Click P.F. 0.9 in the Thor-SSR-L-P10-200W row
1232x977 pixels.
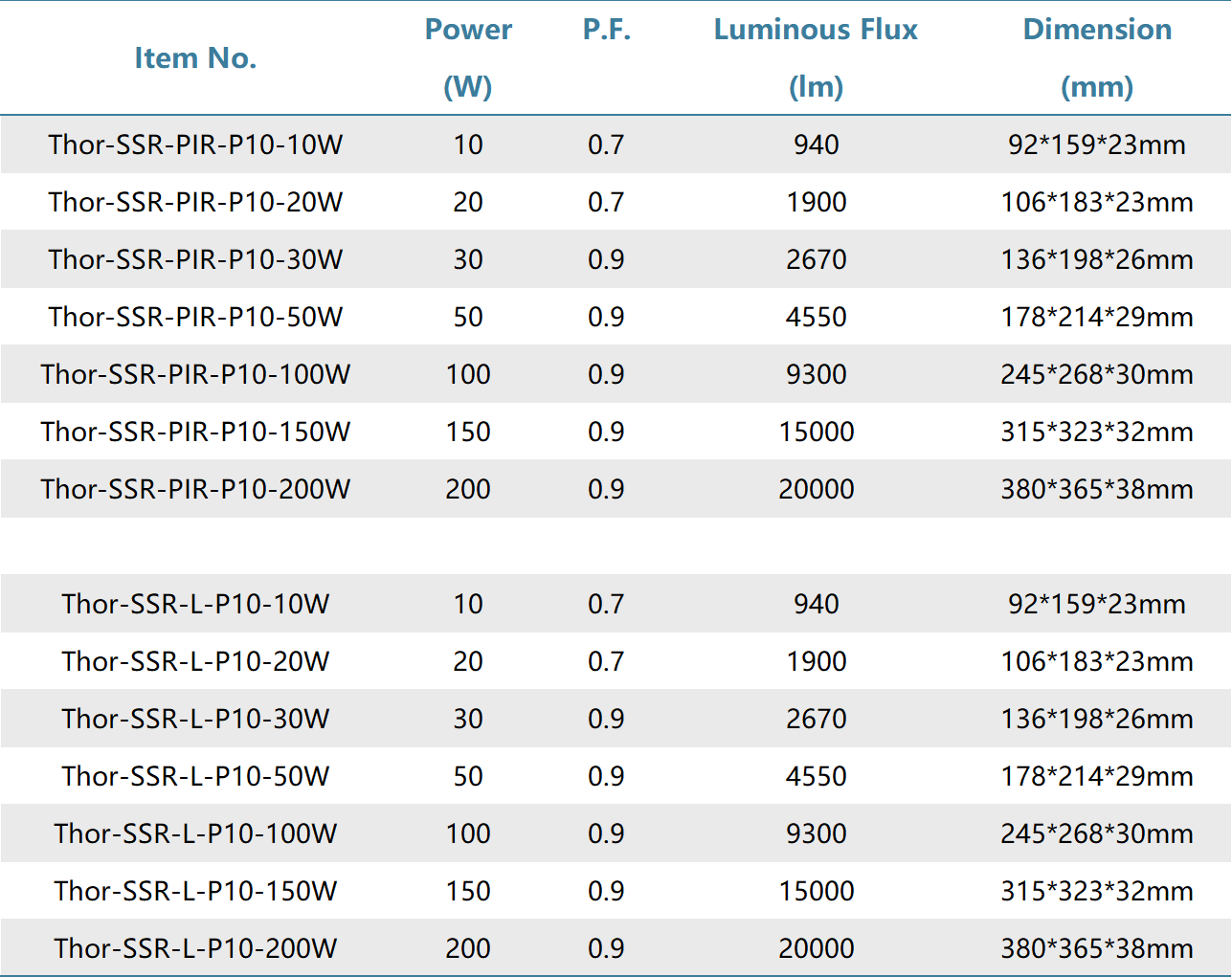(606, 948)
